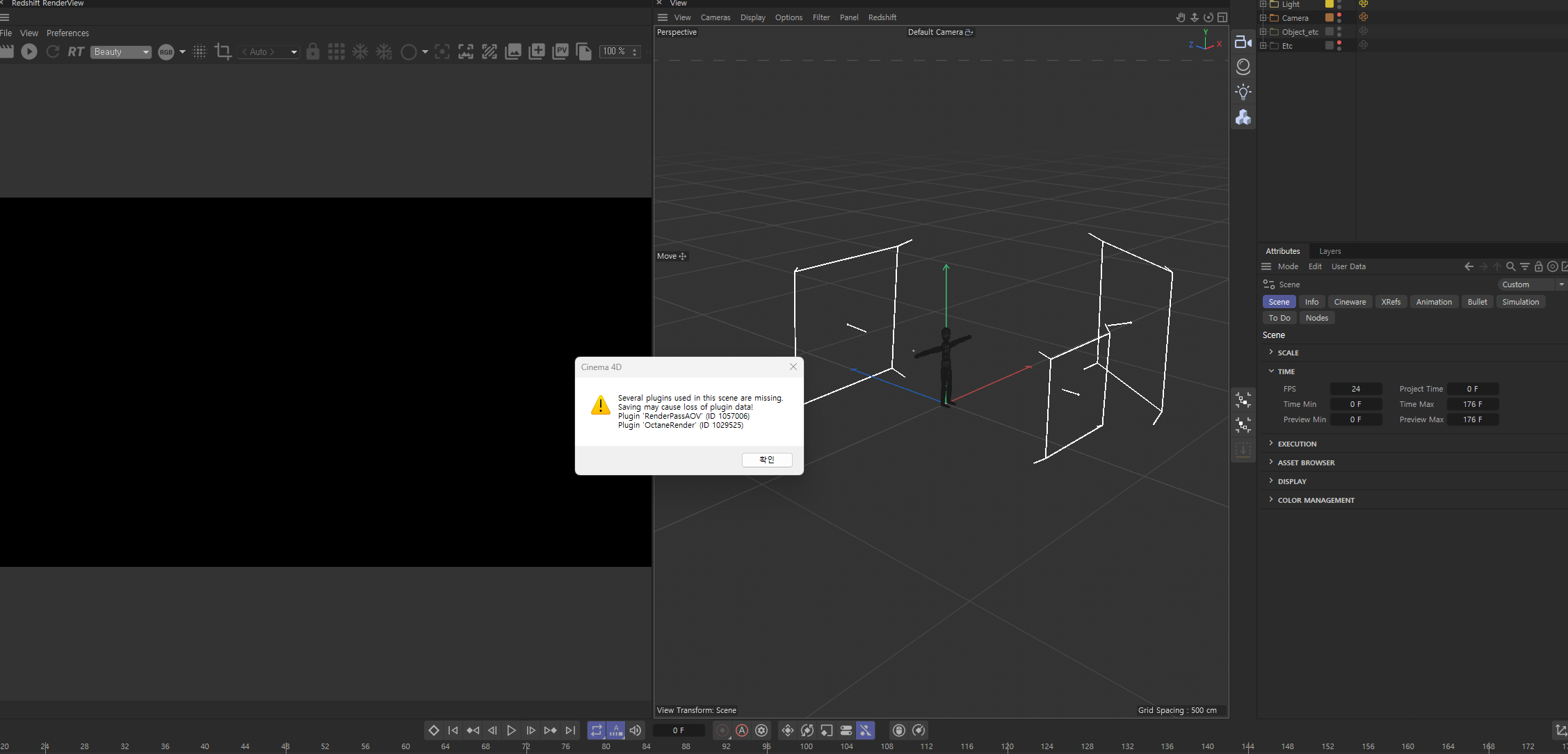Image resolution: width=1568 pixels, height=754 pixels.
Task: Adjust the 100 % zoom stepper
Action: point(634,52)
